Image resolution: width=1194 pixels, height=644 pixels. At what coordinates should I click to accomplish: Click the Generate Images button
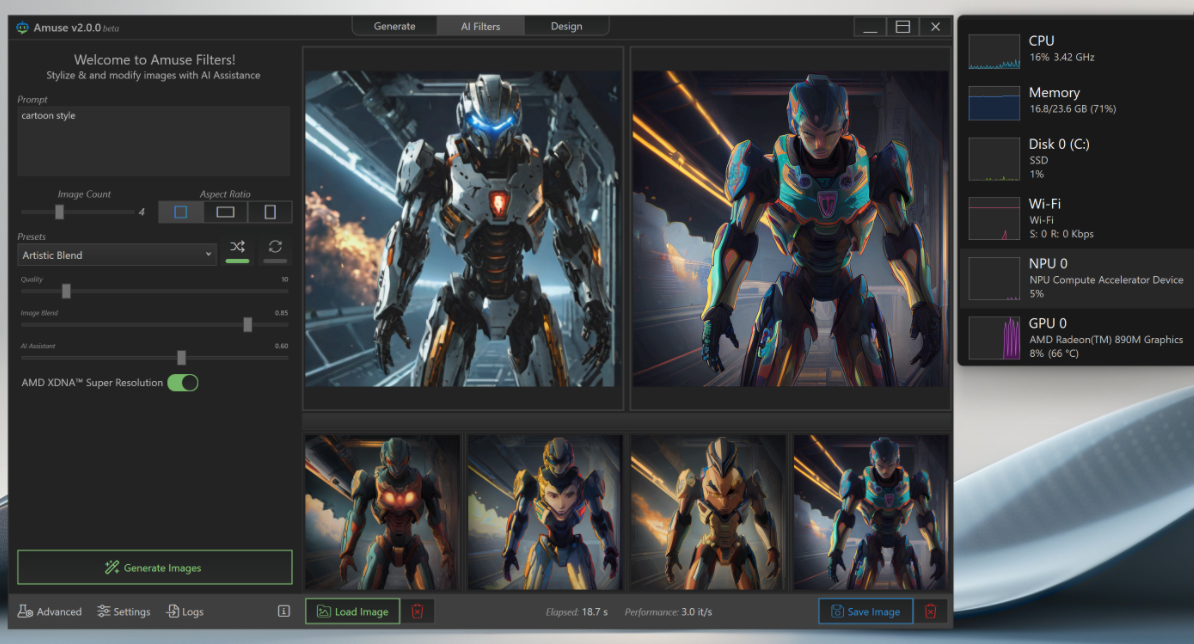tap(154, 567)
